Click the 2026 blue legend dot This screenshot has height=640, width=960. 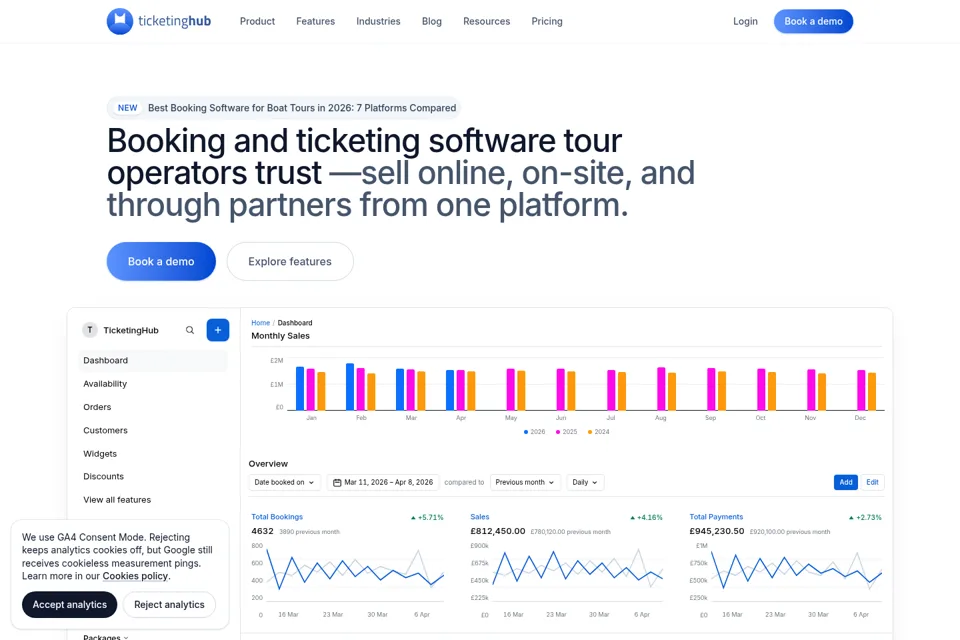(x=526, y=432)
